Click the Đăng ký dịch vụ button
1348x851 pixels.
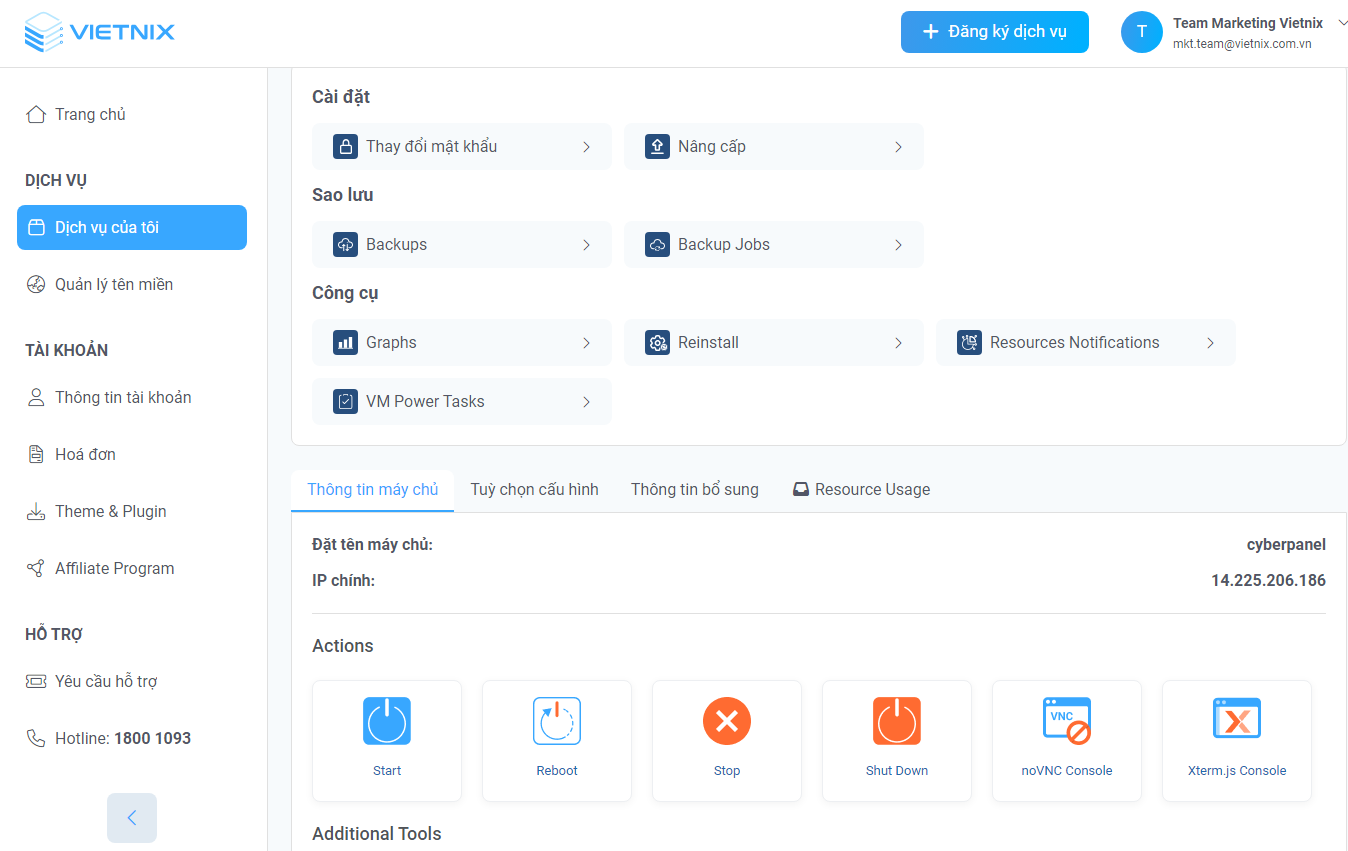click(x=994, y=32)
